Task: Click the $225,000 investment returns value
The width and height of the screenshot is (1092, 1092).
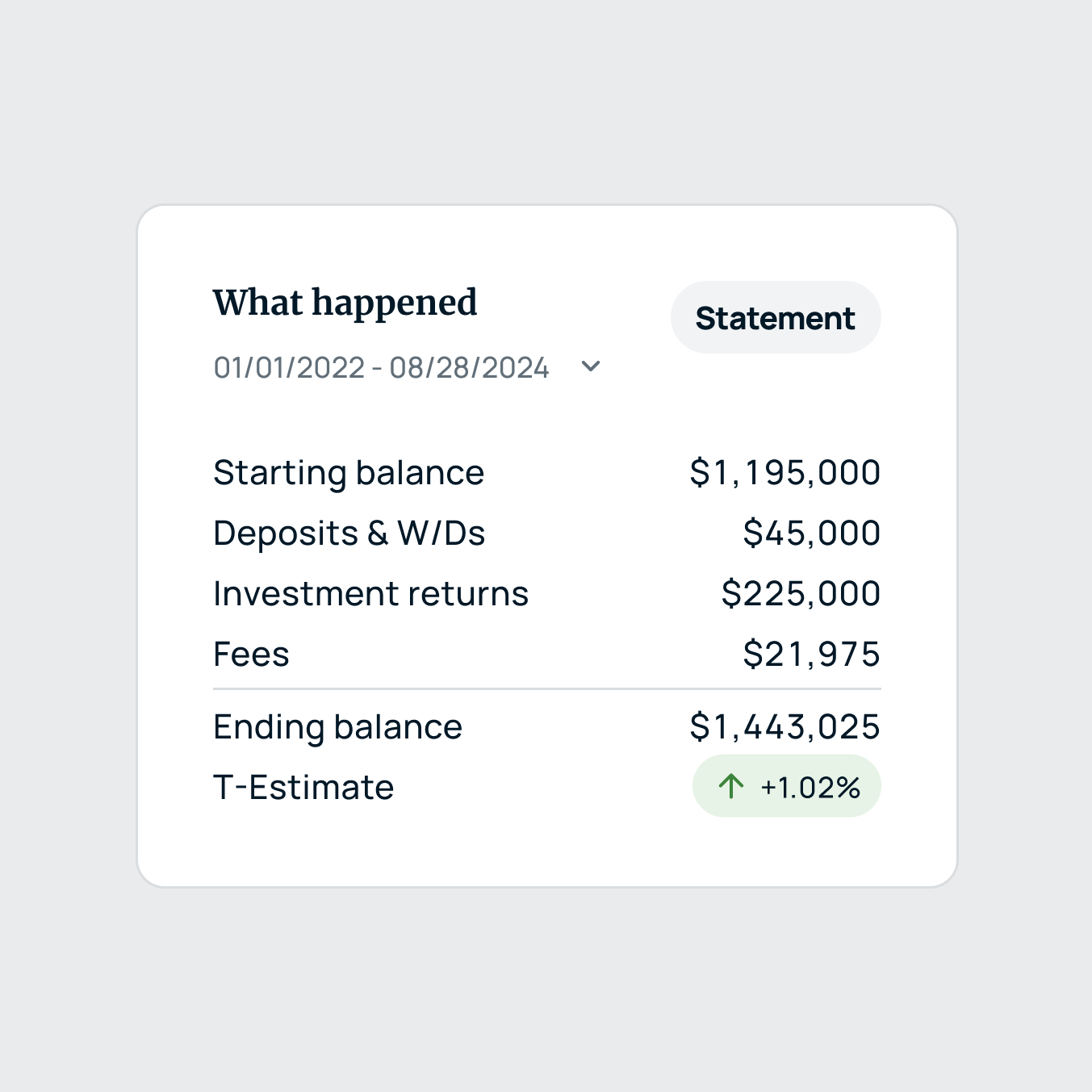Action: coord(801,594)
